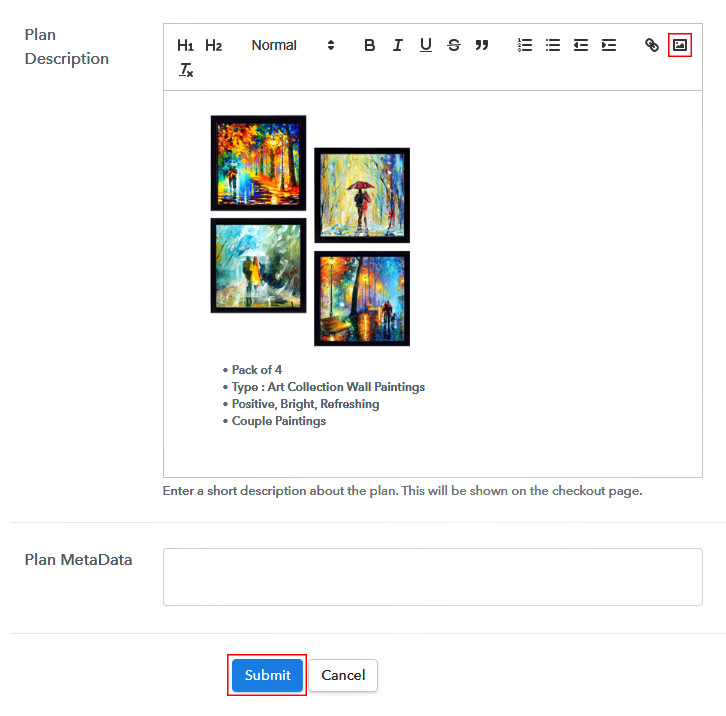Toggle strikethrough formatting
Viewport: 726px width, 716px height.
point(454,45)
